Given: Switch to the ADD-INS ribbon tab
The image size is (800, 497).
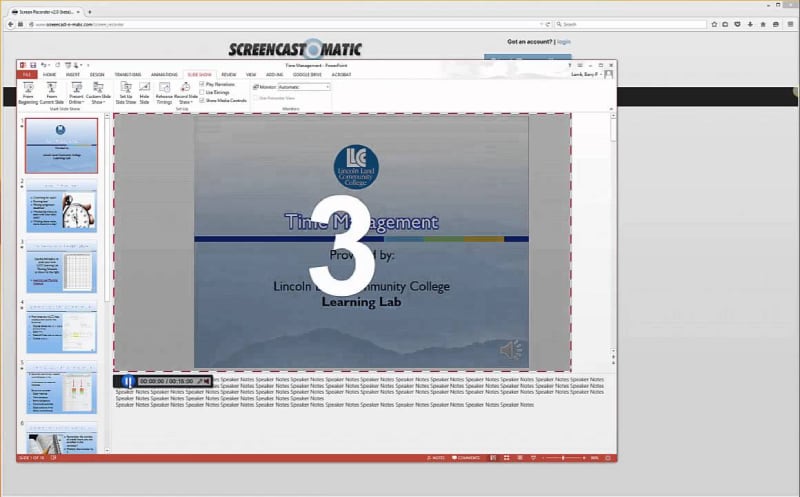Looking at the screenshot, I should coord(274,74).
